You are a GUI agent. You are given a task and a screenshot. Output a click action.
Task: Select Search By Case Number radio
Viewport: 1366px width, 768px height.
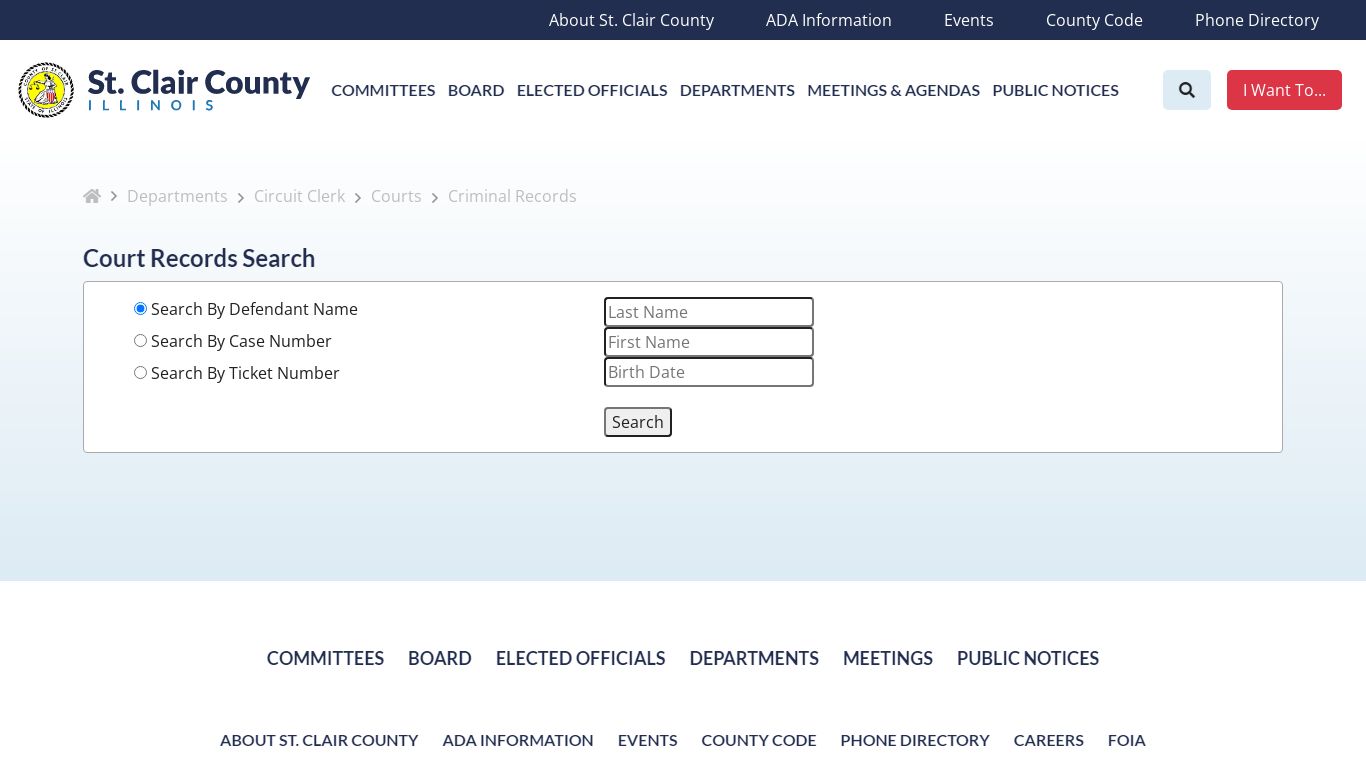tap(140, 341)
